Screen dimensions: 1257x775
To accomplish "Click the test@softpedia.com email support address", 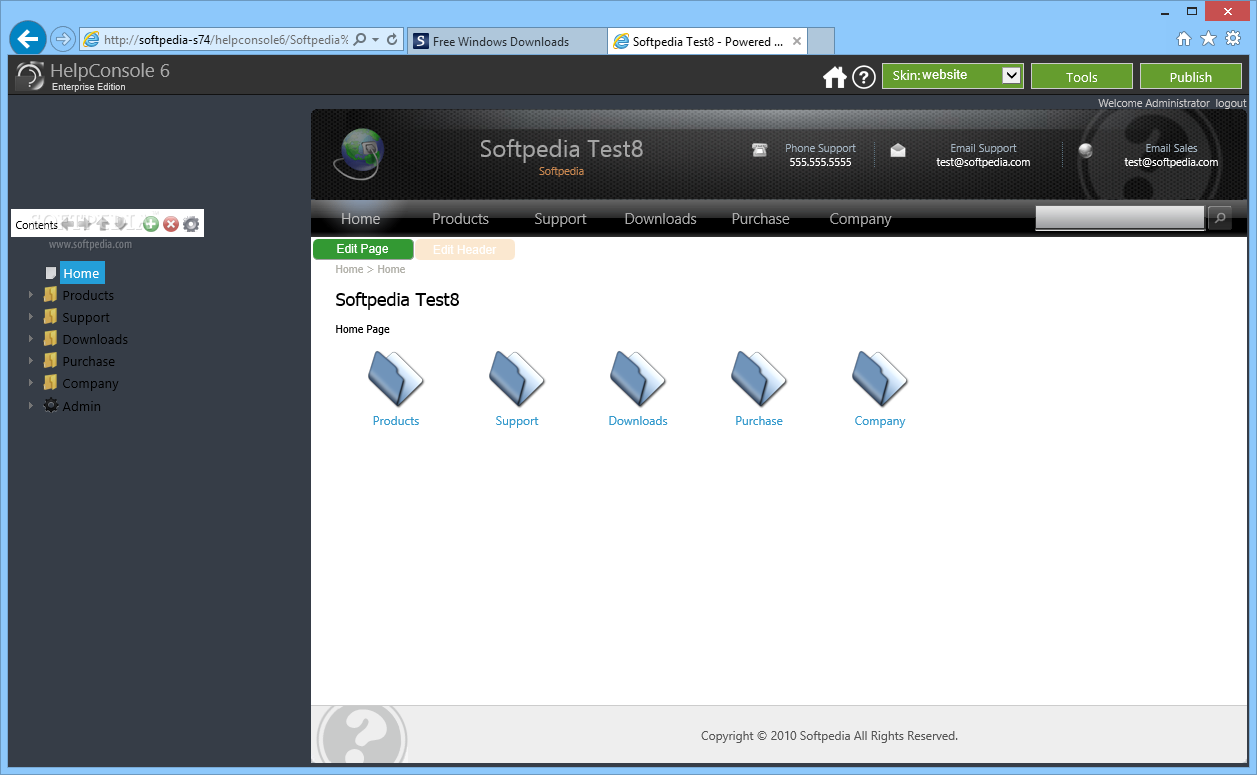I will (x=983, y=162).
